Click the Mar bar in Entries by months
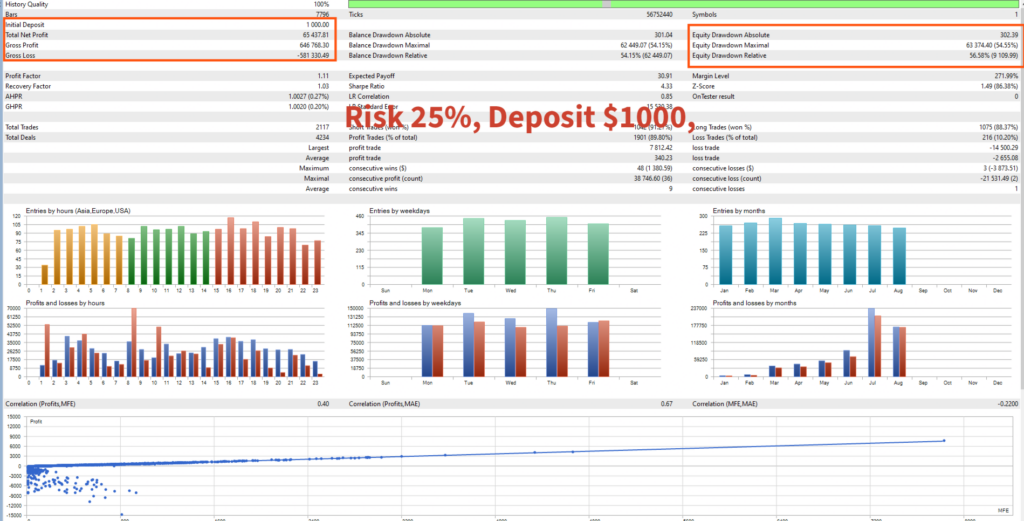Image resolution: width=1024 pixels, height=521 pixels. [775, 251]
